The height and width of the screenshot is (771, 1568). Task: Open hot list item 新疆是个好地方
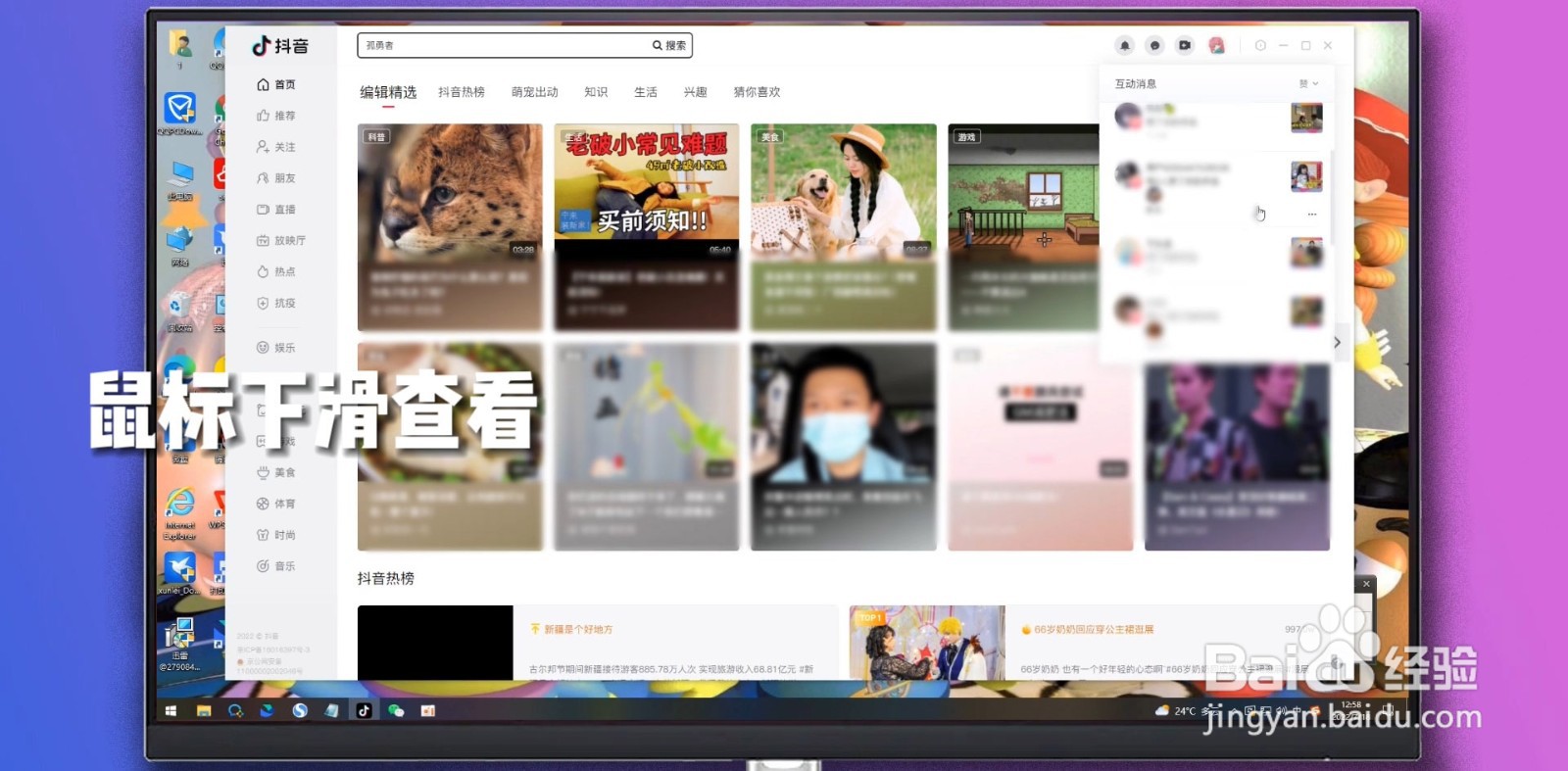click(578, 629)
